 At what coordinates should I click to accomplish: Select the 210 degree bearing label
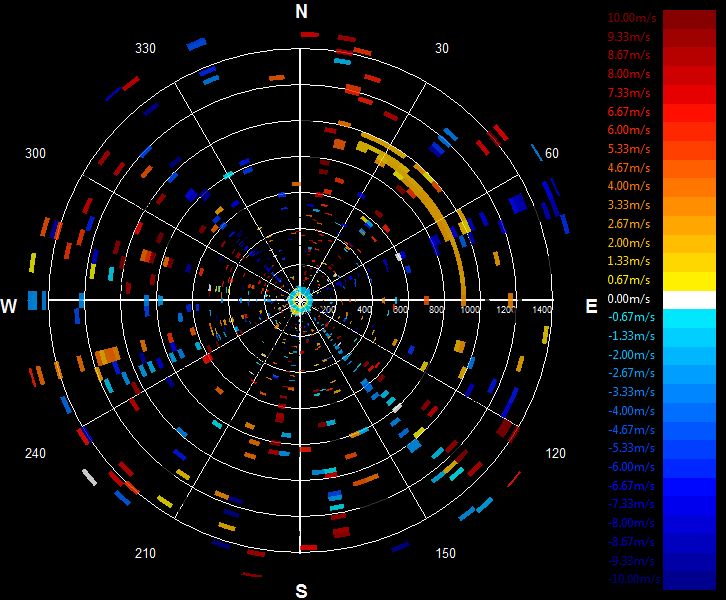click(x=145, y=553)
